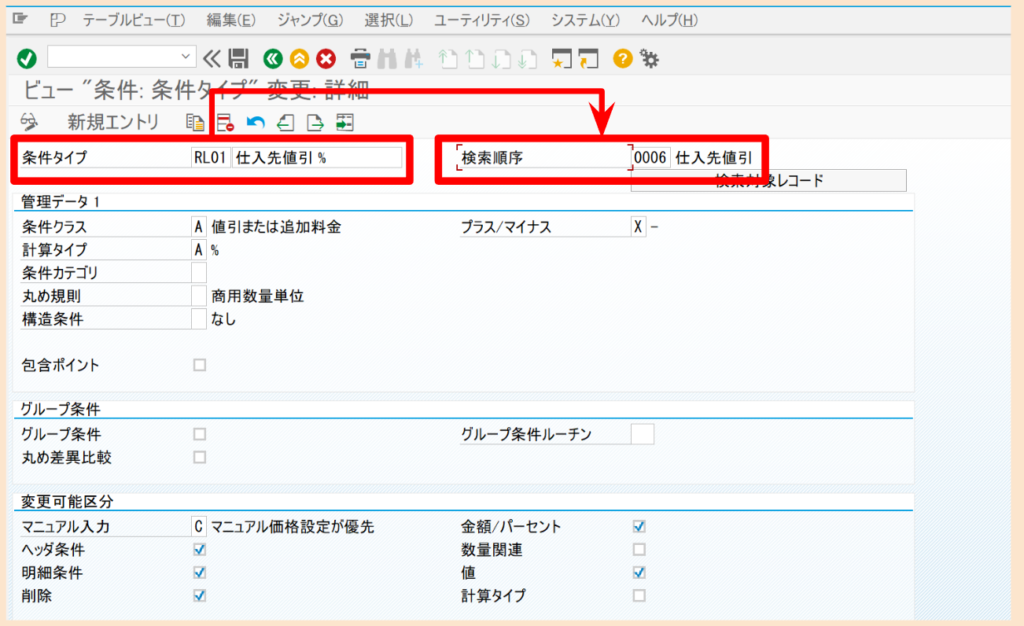This screenshot has height=626, width=1024.
Task: Click the Print icon
Action: click(360, 59)
